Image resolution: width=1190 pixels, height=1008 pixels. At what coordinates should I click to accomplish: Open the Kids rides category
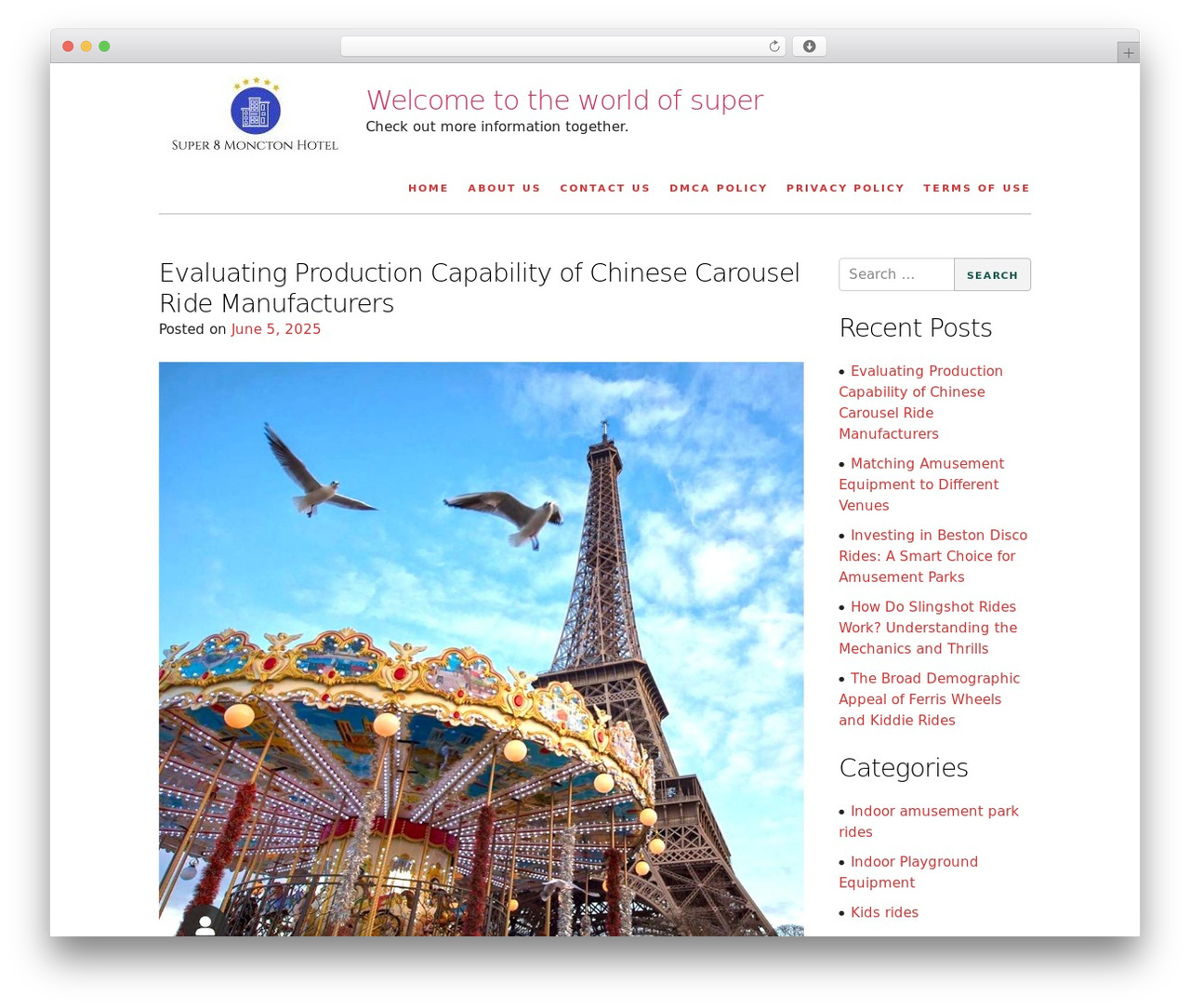884,912
